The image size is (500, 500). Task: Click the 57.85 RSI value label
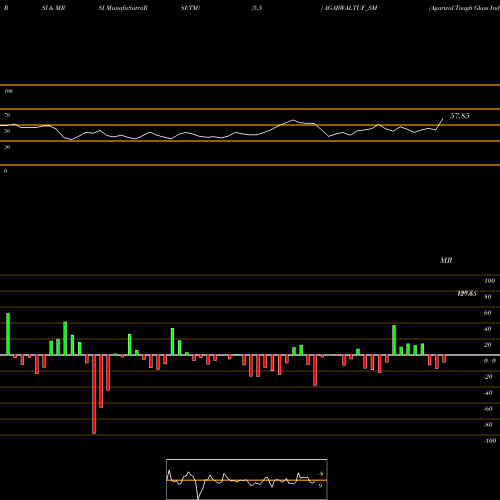click(x=460, y=116)
